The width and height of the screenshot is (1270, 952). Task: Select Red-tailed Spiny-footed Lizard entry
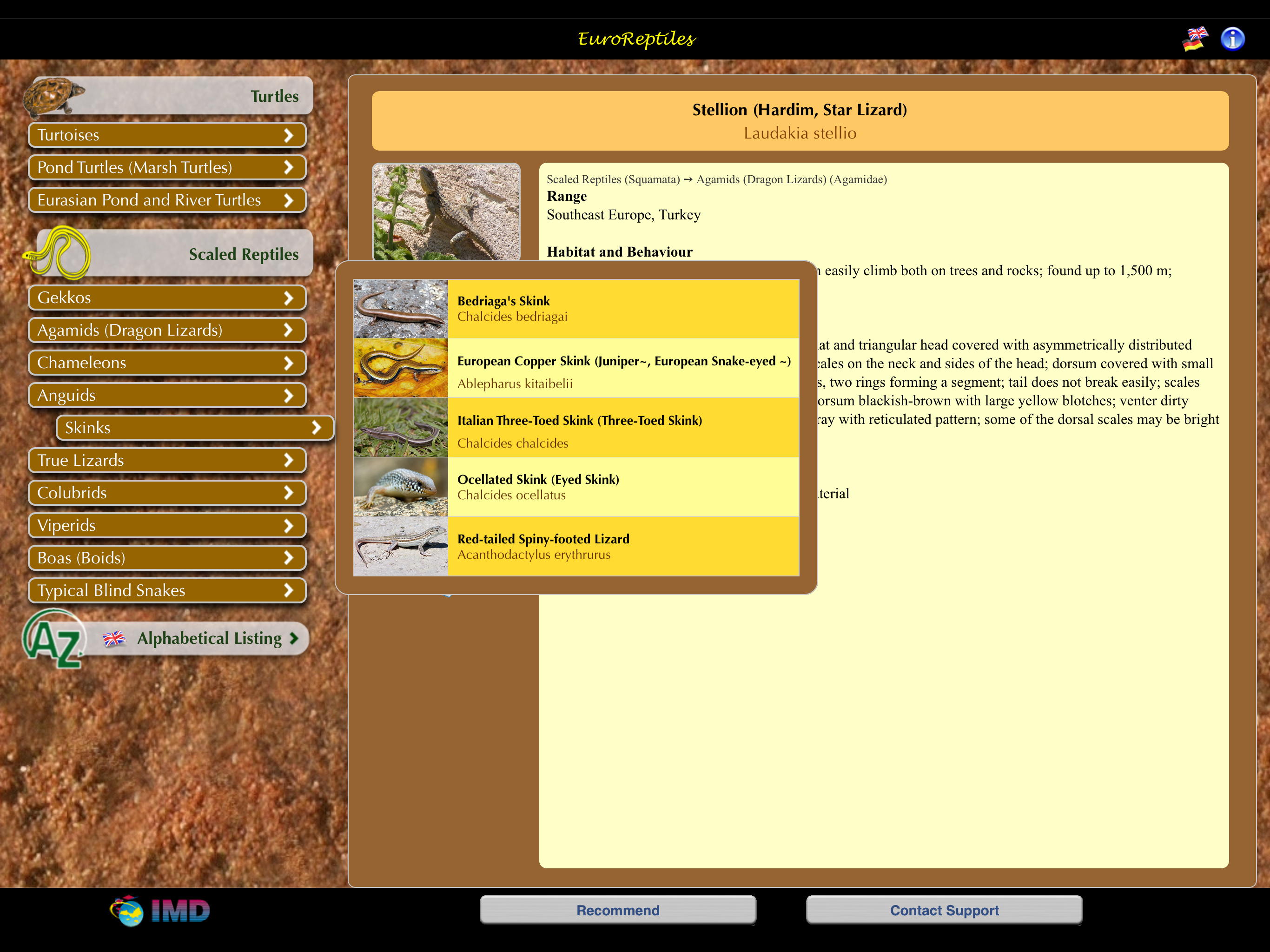click(x=576, y=546)
